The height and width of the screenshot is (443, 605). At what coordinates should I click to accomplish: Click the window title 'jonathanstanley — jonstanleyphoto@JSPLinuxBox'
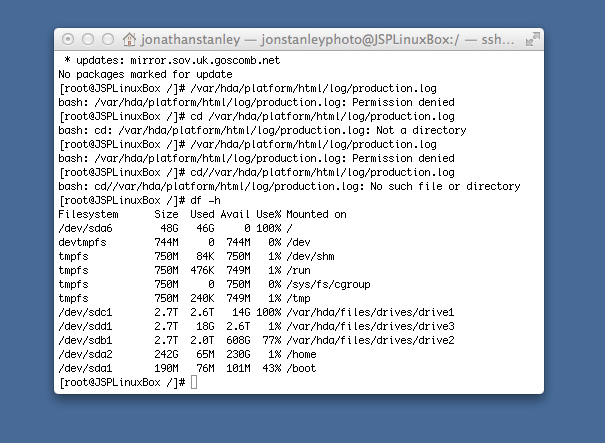point(300,39)
